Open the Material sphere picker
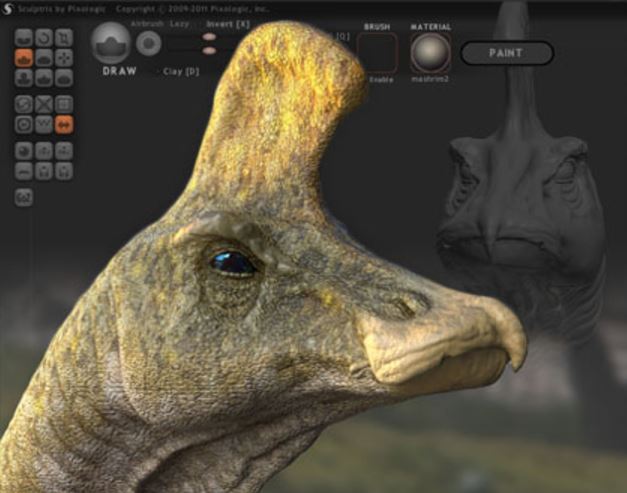The image size is (627, 493). coord(431,53)
